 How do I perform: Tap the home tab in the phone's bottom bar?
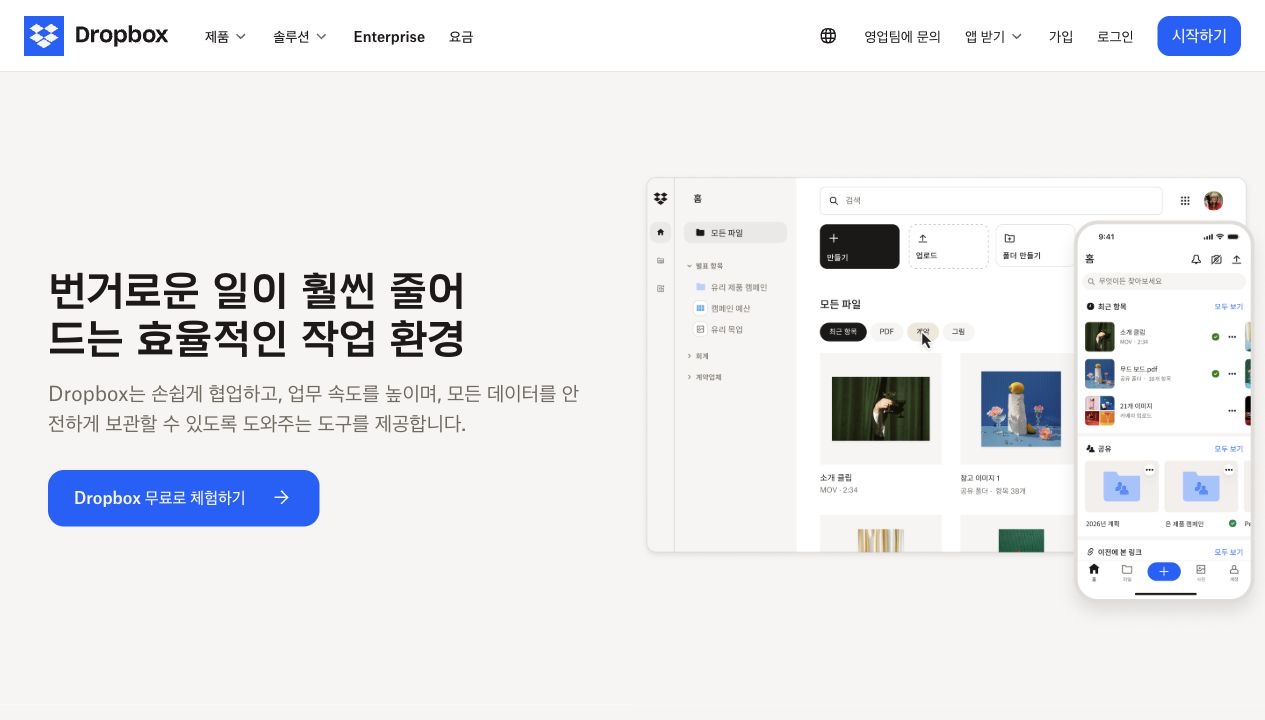pos(1094,572)
